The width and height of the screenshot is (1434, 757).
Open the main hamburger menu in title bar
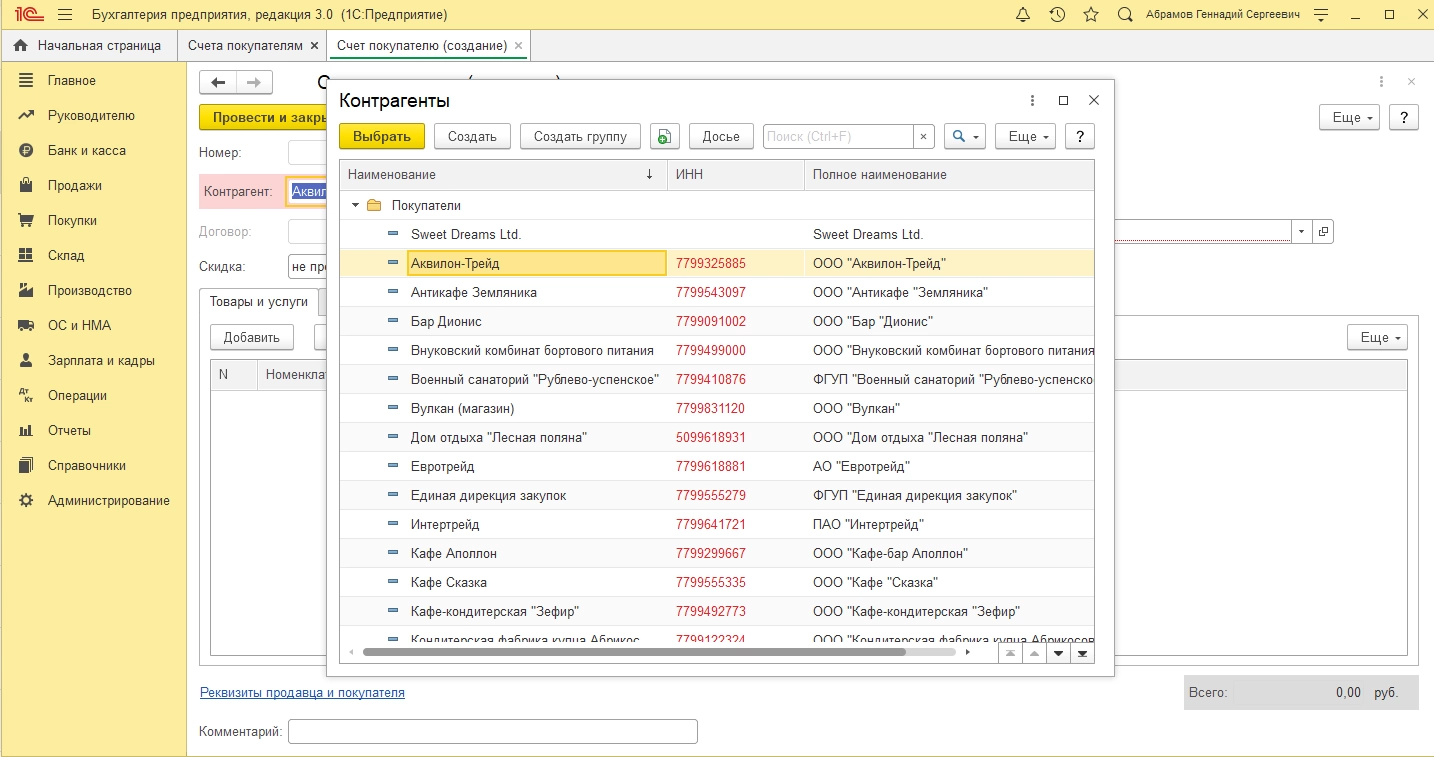tap(65, 15)
